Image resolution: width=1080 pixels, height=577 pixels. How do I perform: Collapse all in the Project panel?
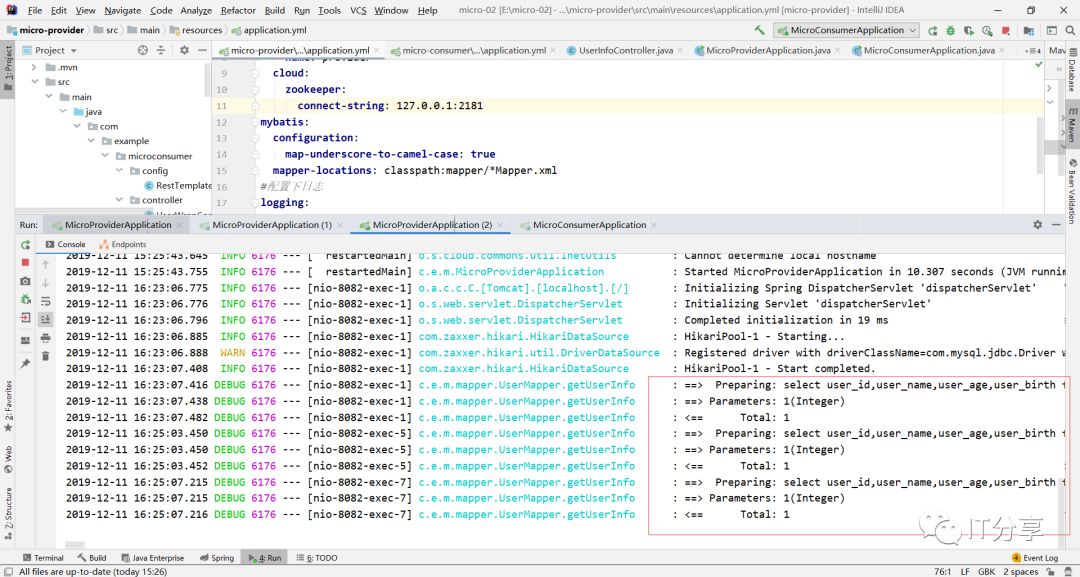[x=161, y=50]
